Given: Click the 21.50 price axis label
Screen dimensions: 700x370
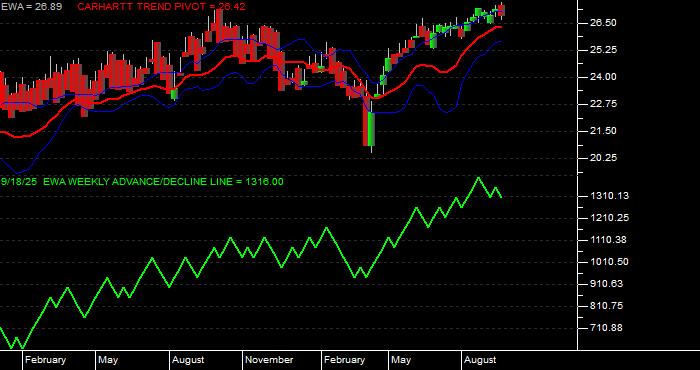Looking at the screenshot, I should [603, 131].
